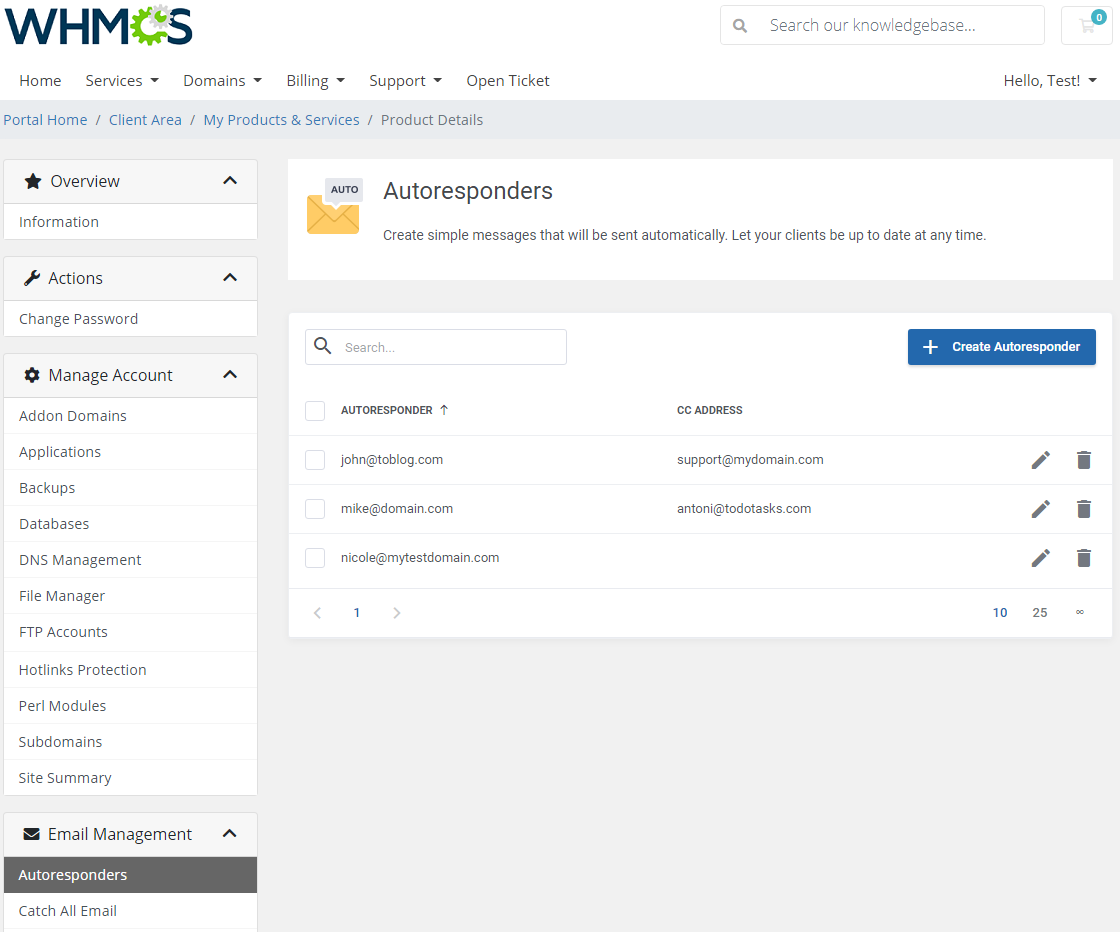Image resolution: width=1120 pixels, height=932 pixels.
Task: Collapse the Email Management panel chevron
Action: pyautogui.click(x=230, y=833)
